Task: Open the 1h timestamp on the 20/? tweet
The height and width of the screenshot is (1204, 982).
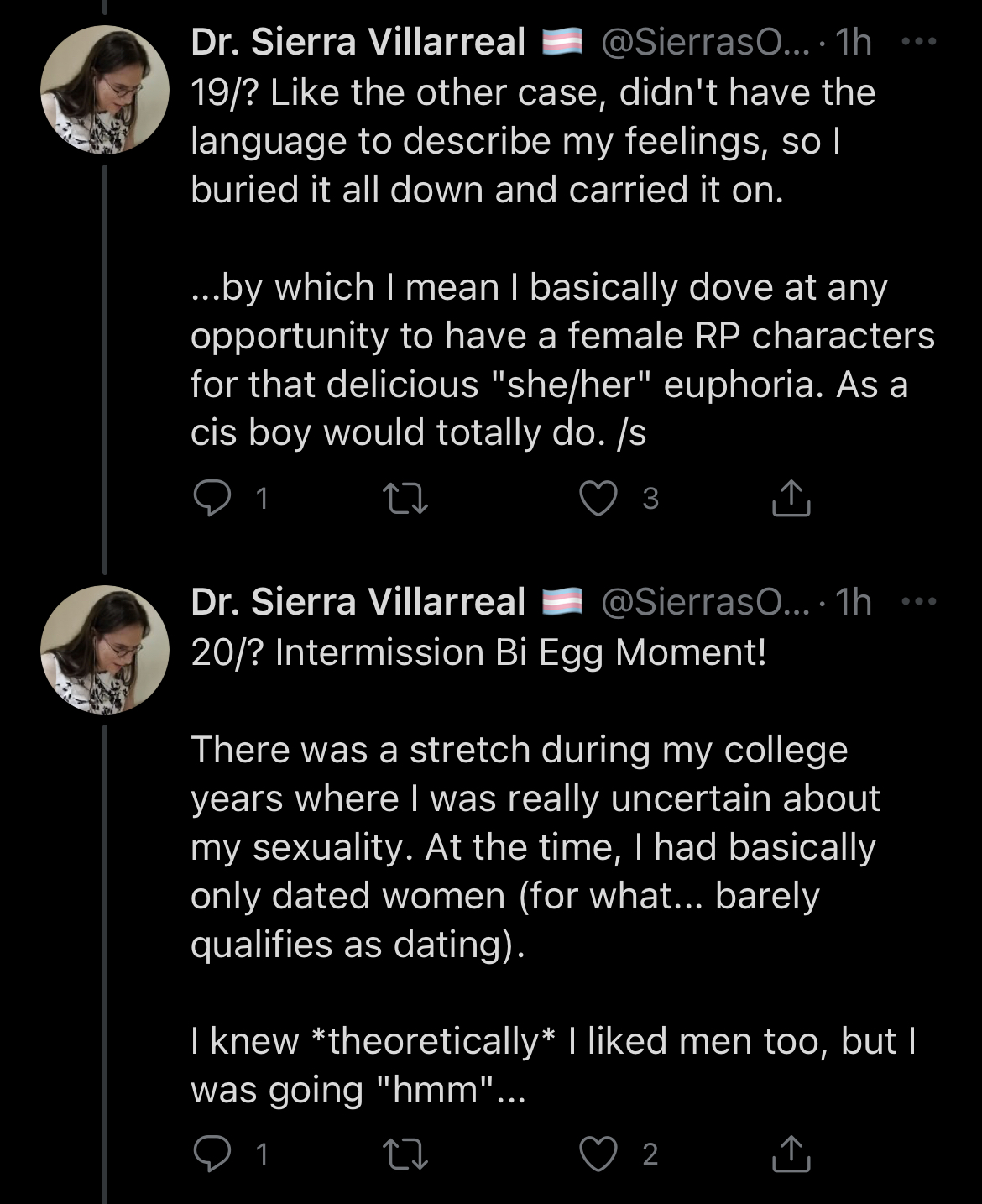Action: [x=854, y=602]
